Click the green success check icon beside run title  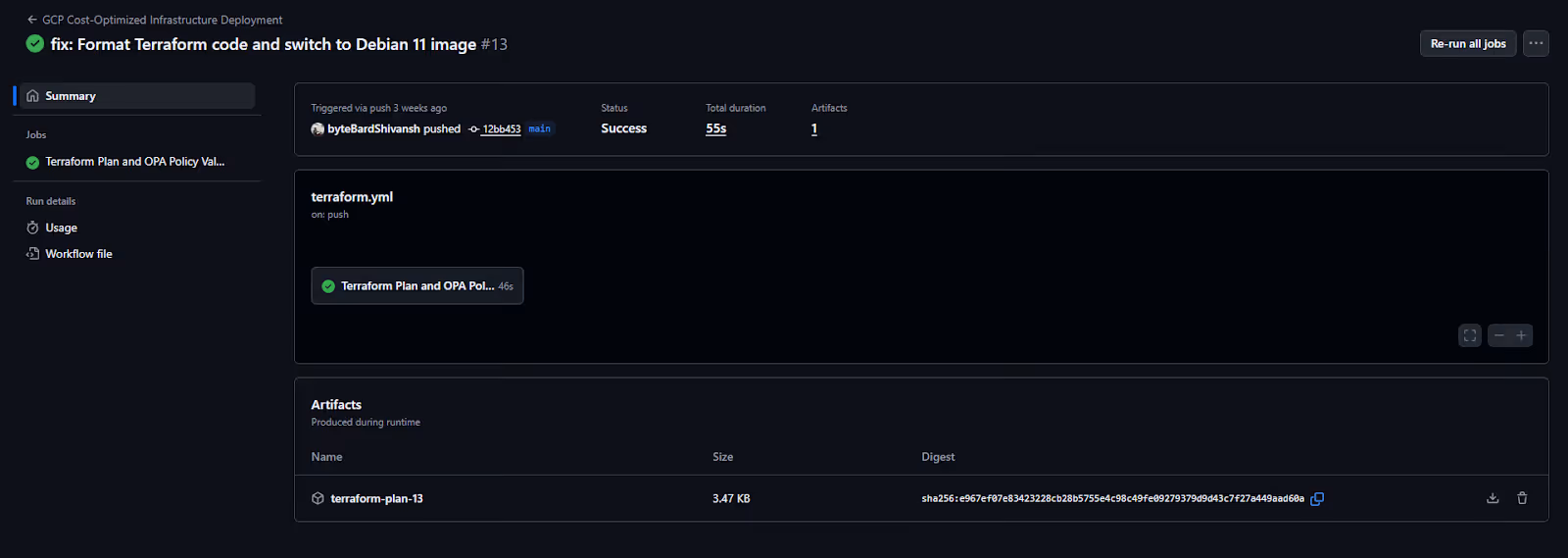point(35,44)
